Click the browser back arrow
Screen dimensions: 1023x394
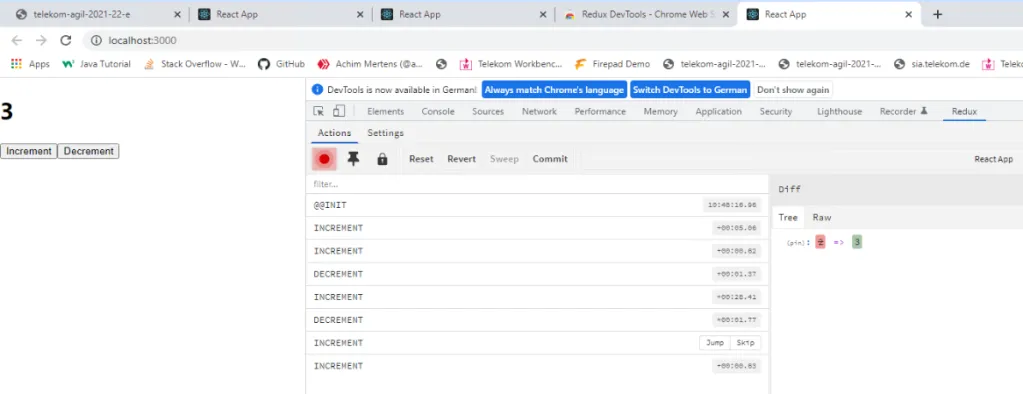pos(17,40)
